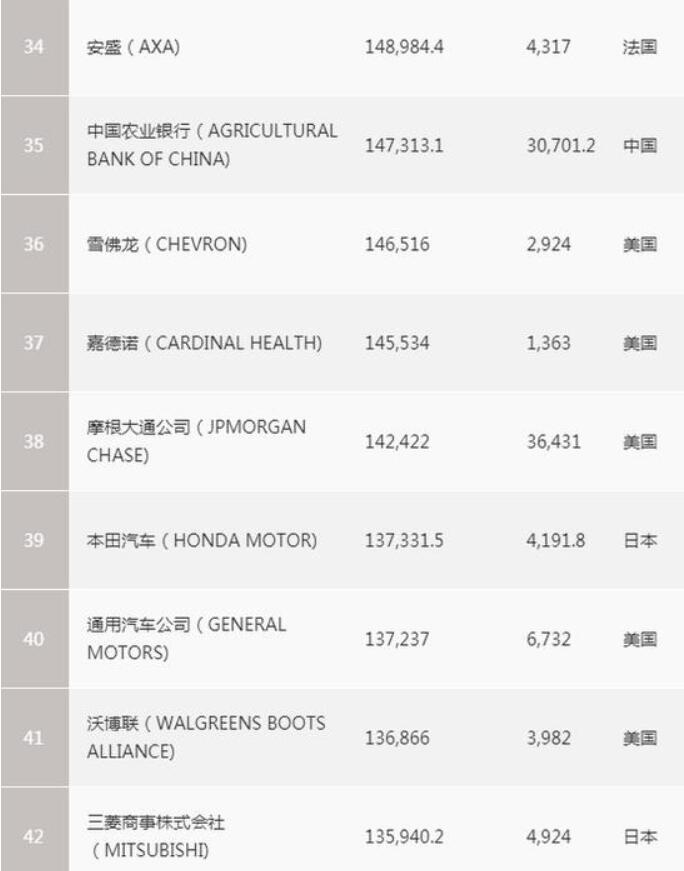This screenshot has height=871, width=684.
Task: Click the company name 安盛 (AXA)
Action: (x=133, y=47)
